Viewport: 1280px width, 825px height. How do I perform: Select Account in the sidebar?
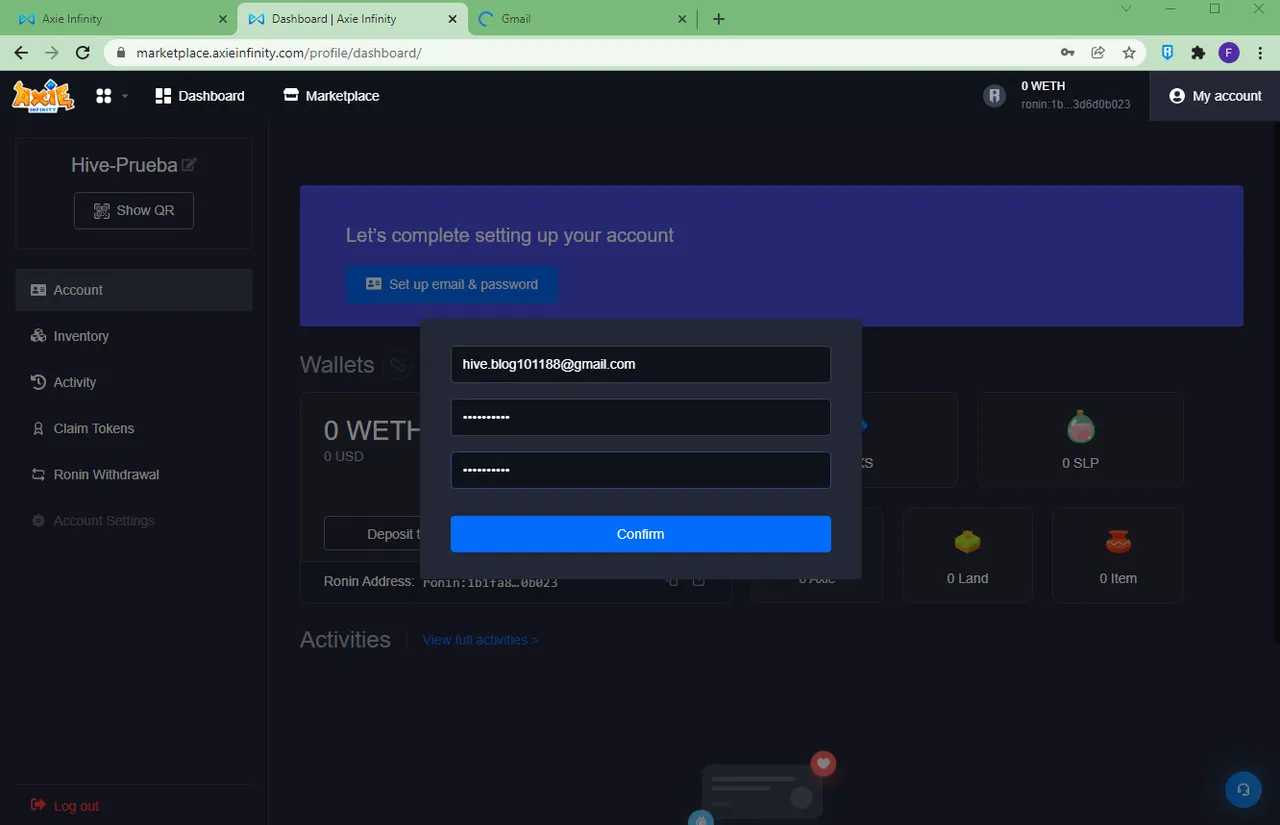click(x=134, y=290)
